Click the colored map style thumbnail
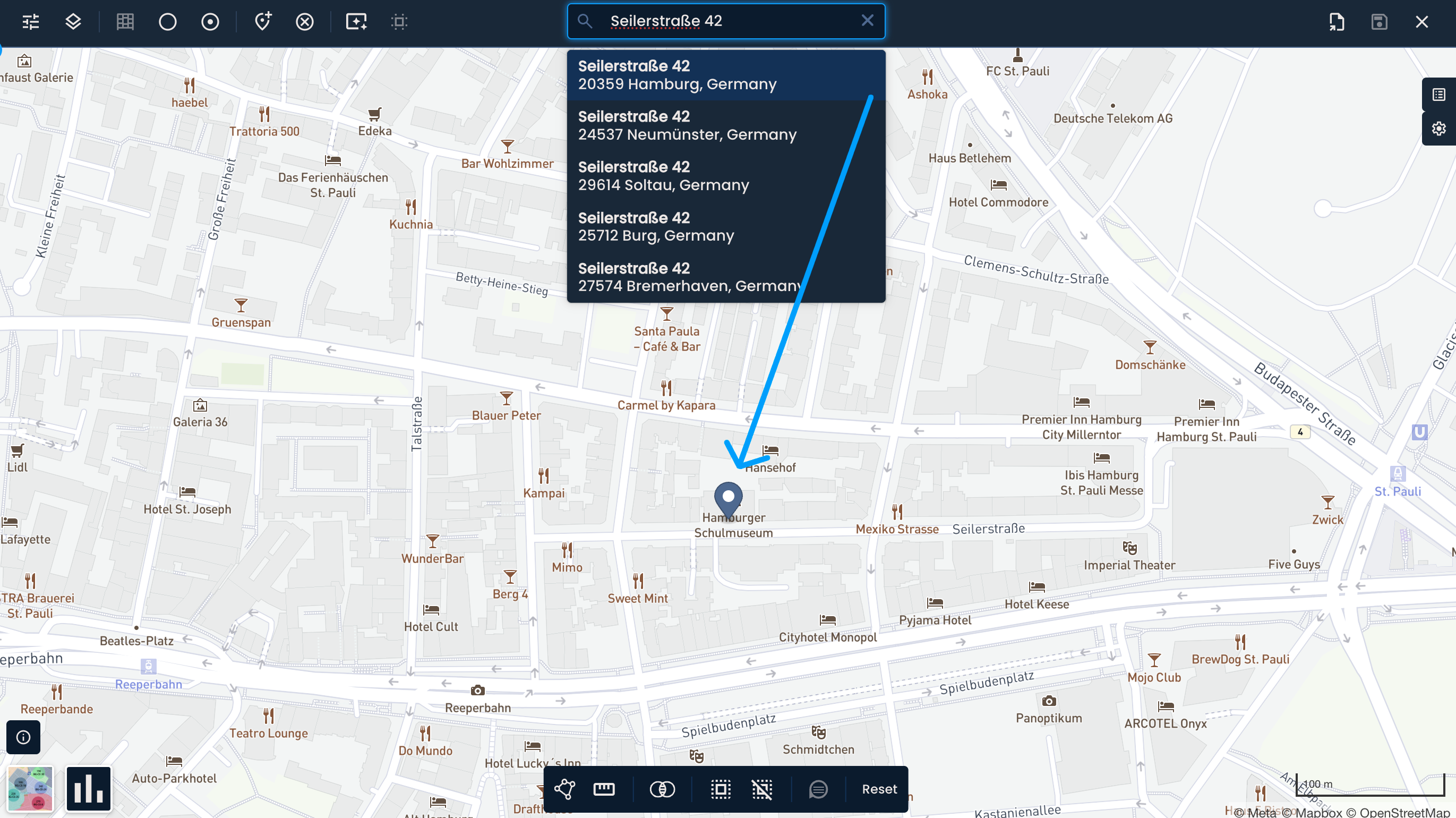 click(30, 788)
